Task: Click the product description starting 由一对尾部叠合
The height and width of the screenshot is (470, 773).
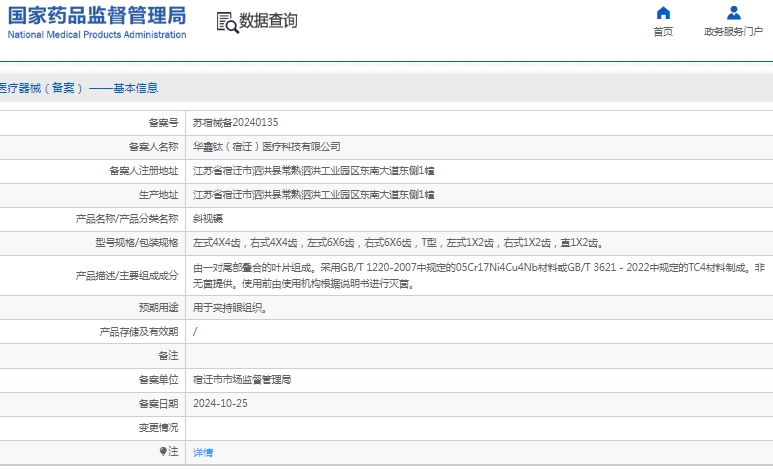Action: [x=479, y=275]
